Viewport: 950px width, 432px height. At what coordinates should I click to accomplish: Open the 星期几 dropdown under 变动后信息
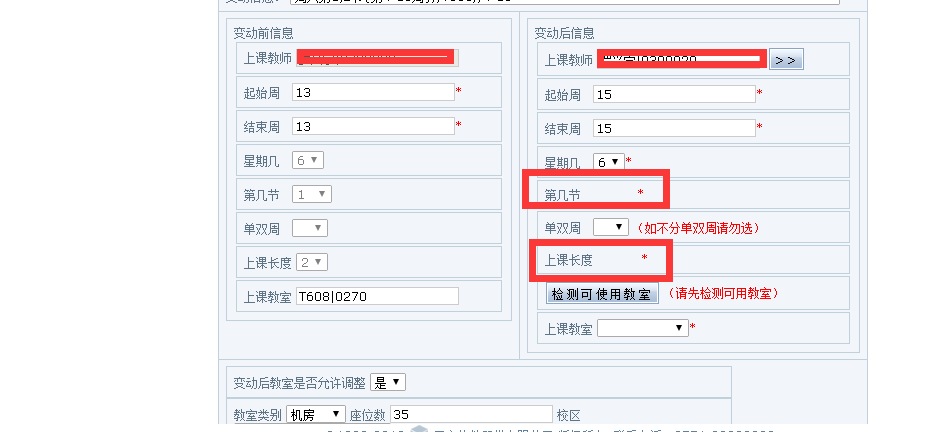608,161
